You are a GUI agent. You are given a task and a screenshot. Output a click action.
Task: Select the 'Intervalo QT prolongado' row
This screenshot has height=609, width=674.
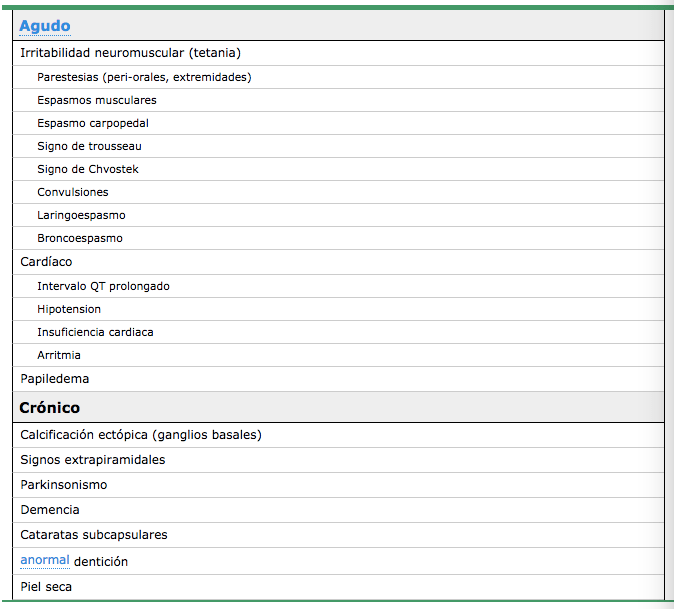point(103,286)
